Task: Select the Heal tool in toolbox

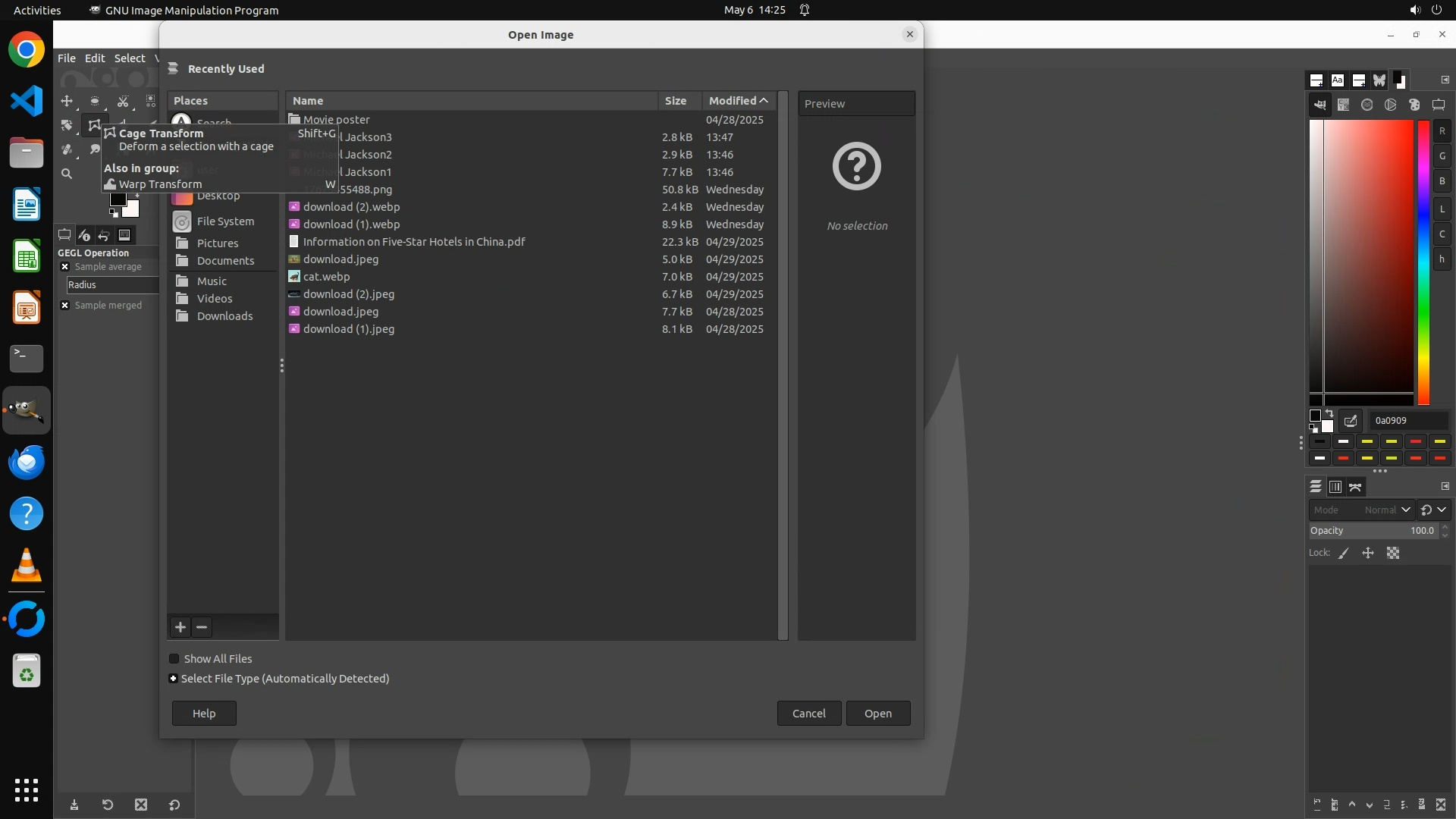Action: pyautogui.click(x=67, y=149)
